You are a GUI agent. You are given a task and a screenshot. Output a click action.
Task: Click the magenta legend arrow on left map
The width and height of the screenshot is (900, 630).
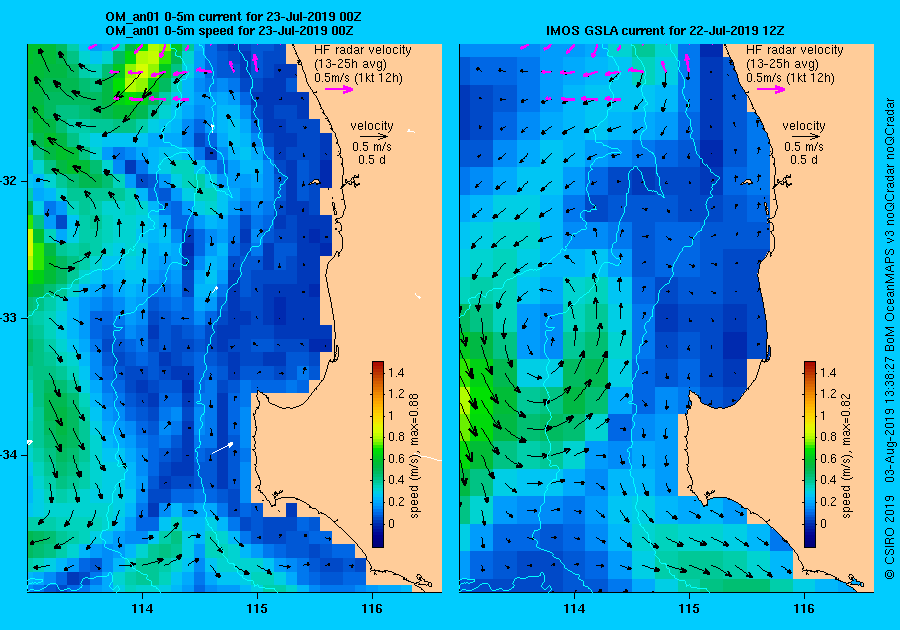[339, 89]
